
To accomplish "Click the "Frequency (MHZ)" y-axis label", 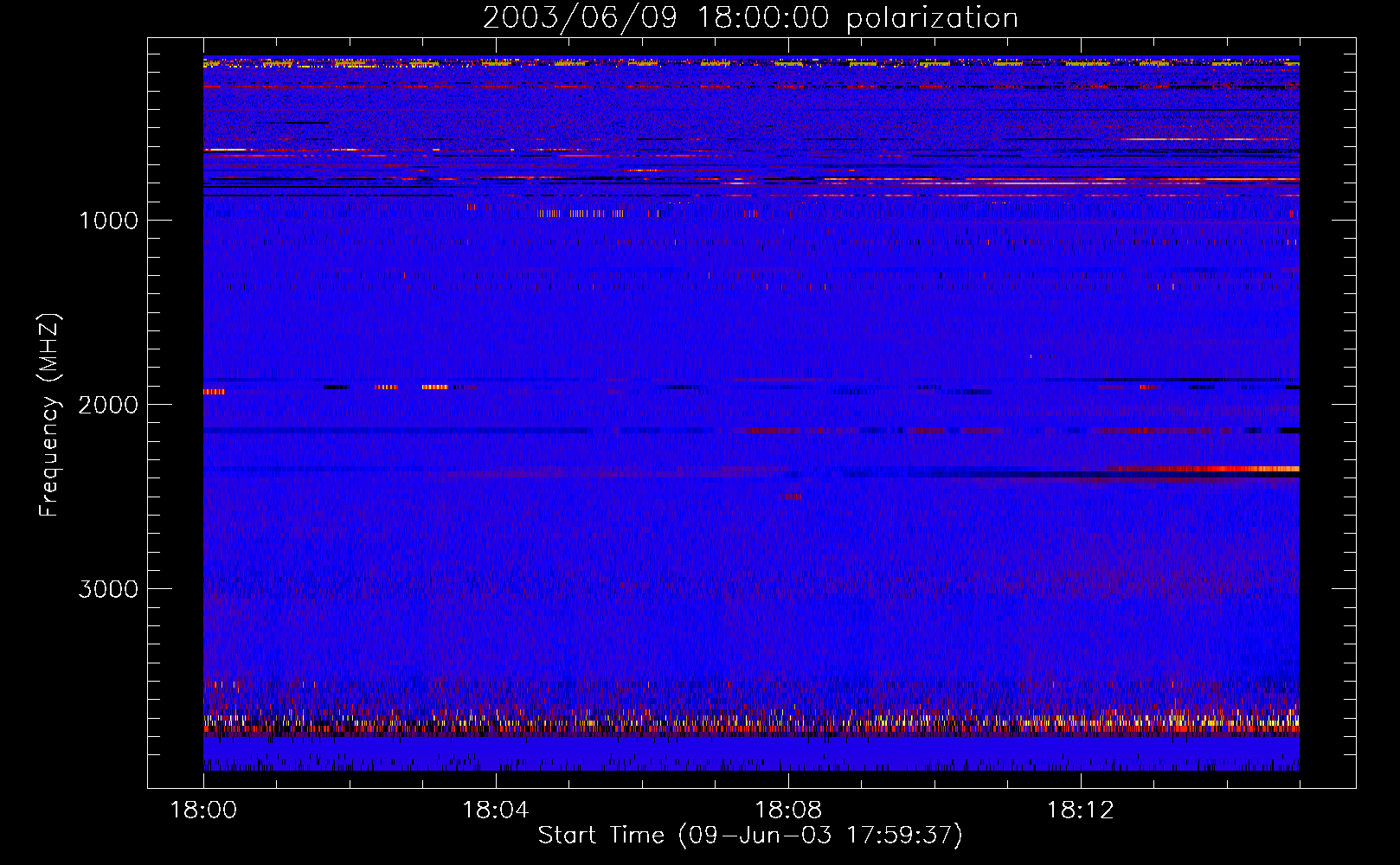I will point(49,415).
